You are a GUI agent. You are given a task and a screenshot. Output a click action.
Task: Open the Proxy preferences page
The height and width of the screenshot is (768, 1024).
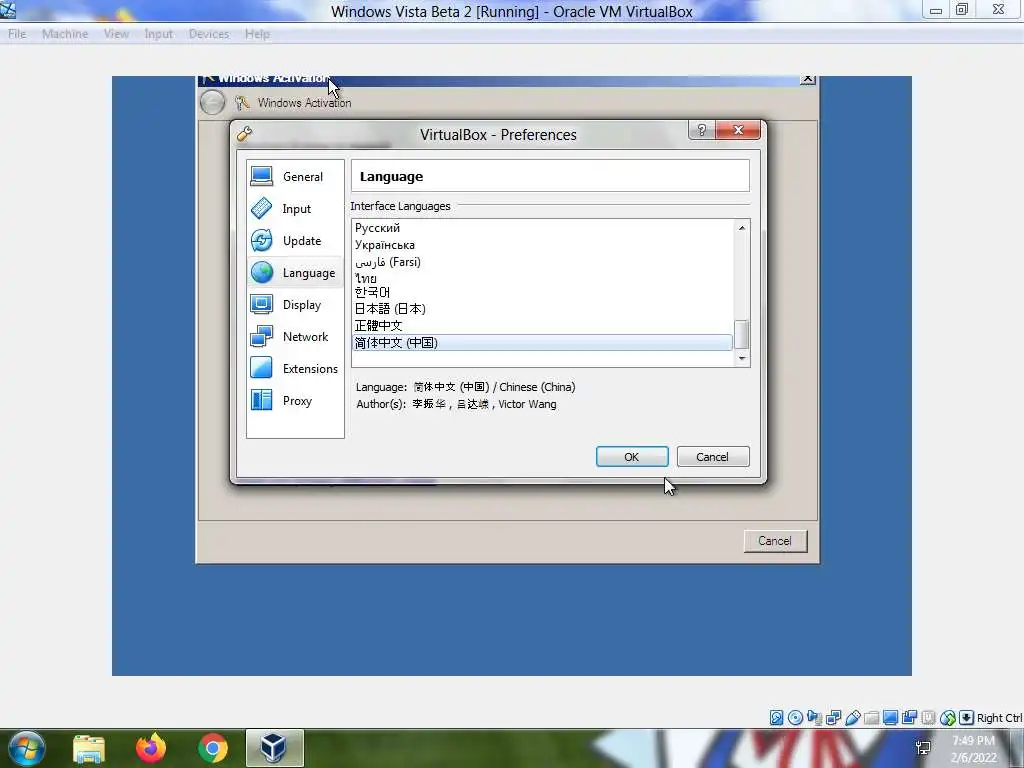click(295, 400)
